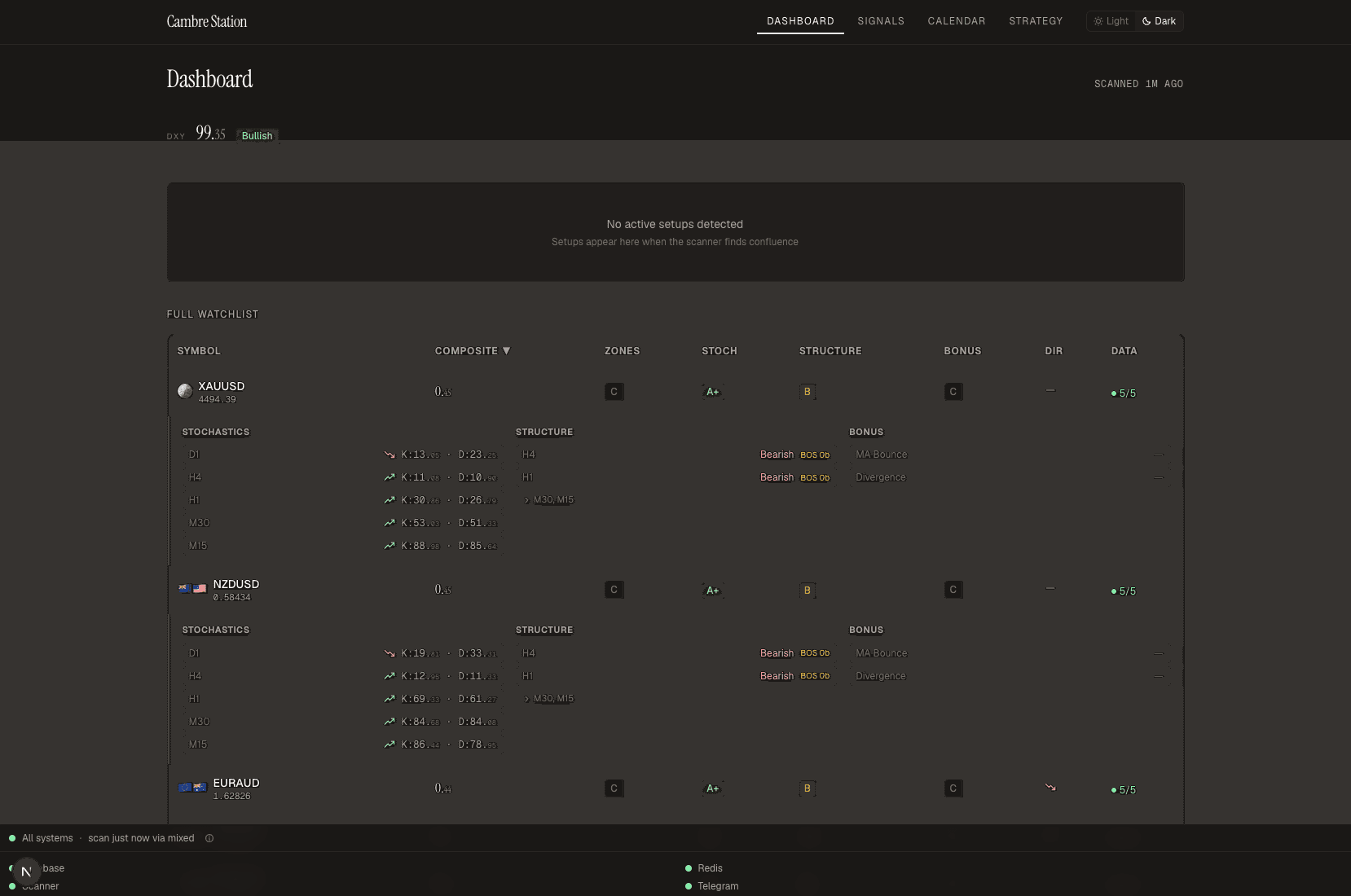Viewport: 1351px width, 896px height.
Task: Sort watchlist by Composite column
Action: click(473, 351)
